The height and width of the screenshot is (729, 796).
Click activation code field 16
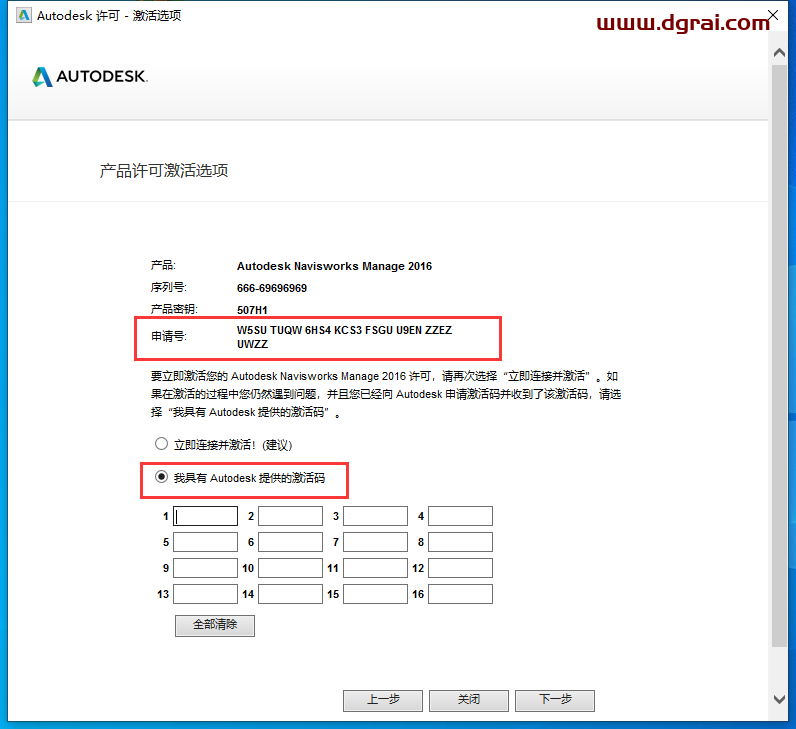[x=460, y=594]
